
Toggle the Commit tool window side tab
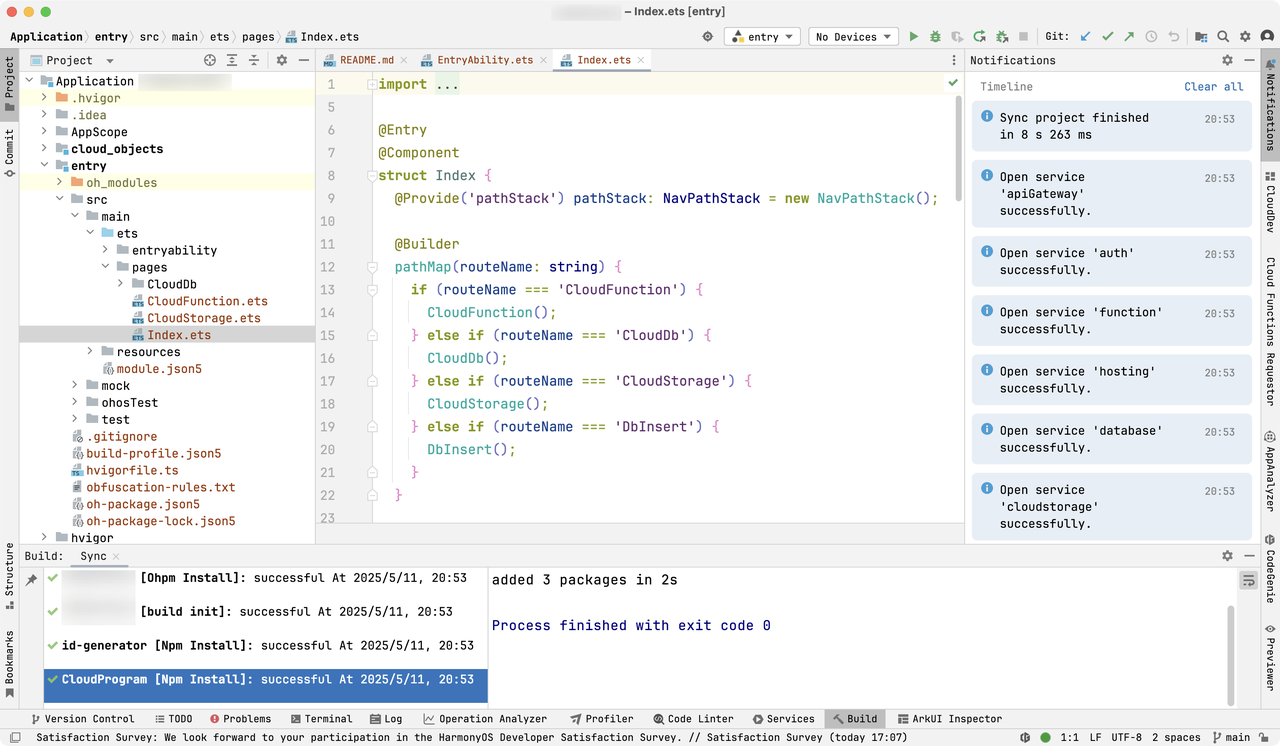coord(9,153)
